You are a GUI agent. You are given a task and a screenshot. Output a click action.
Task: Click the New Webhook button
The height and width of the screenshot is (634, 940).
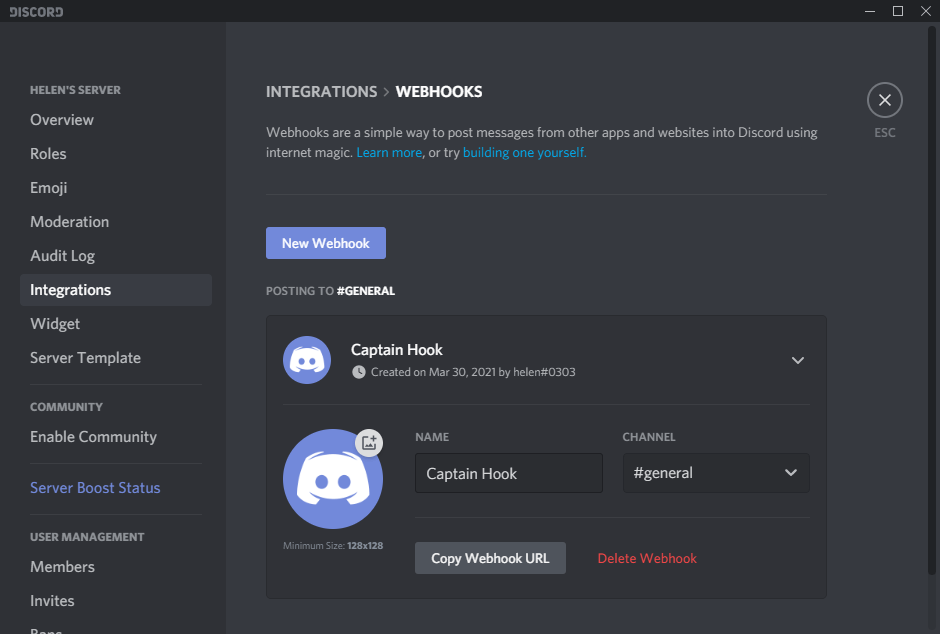(325, 243)
